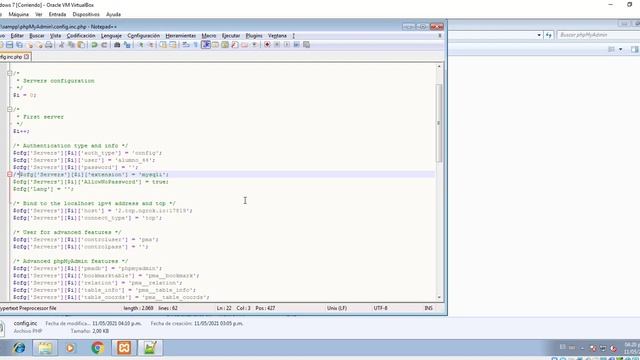The image size is (640, 360).
Task: Open Explorer change view dropdown arrow
Action: pyautogui.click(x=620, y=49)
